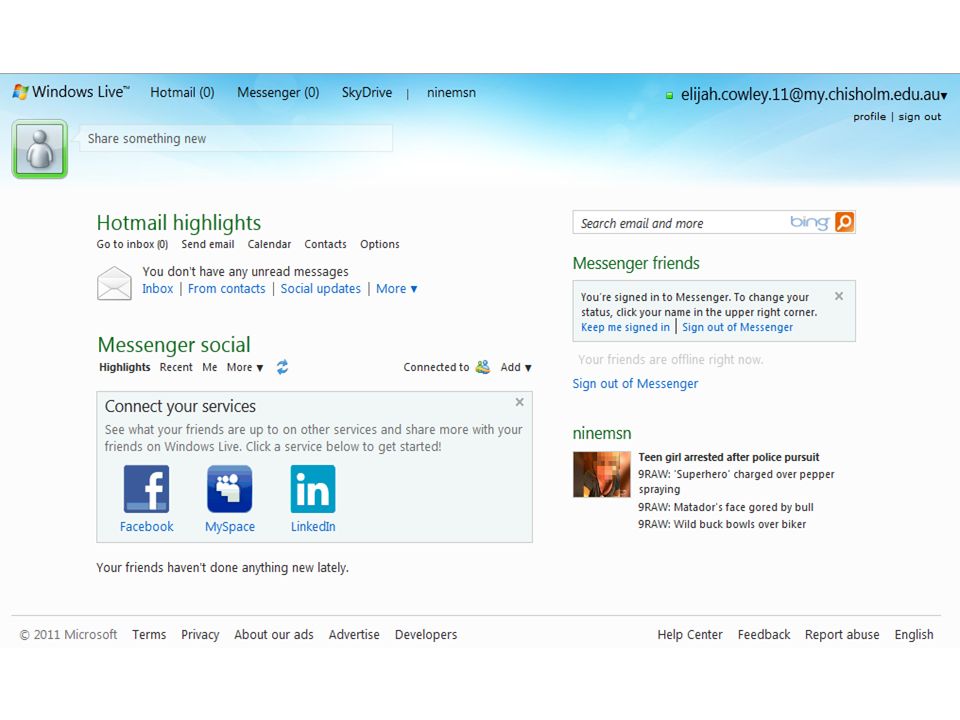This screenshot has width=960, height=720.
Task: Open Teen girl arrested after police pursuit
Action: coord(729,457)
